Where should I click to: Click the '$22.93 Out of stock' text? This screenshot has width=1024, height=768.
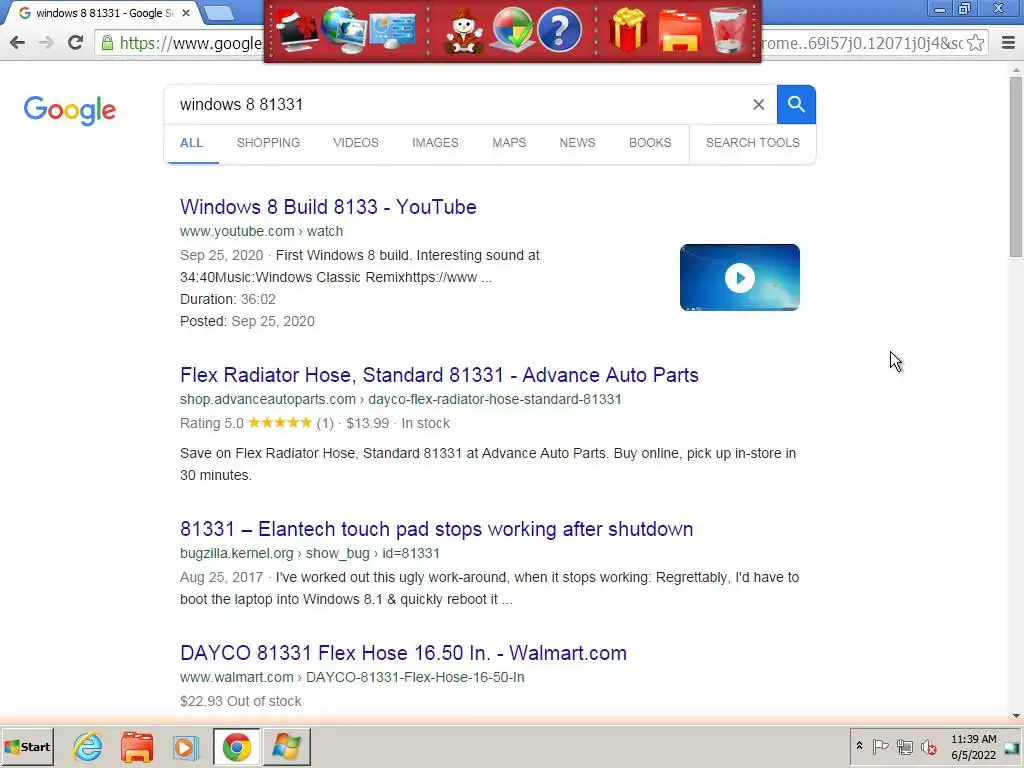pyautogui.click(x=240, y=701)
